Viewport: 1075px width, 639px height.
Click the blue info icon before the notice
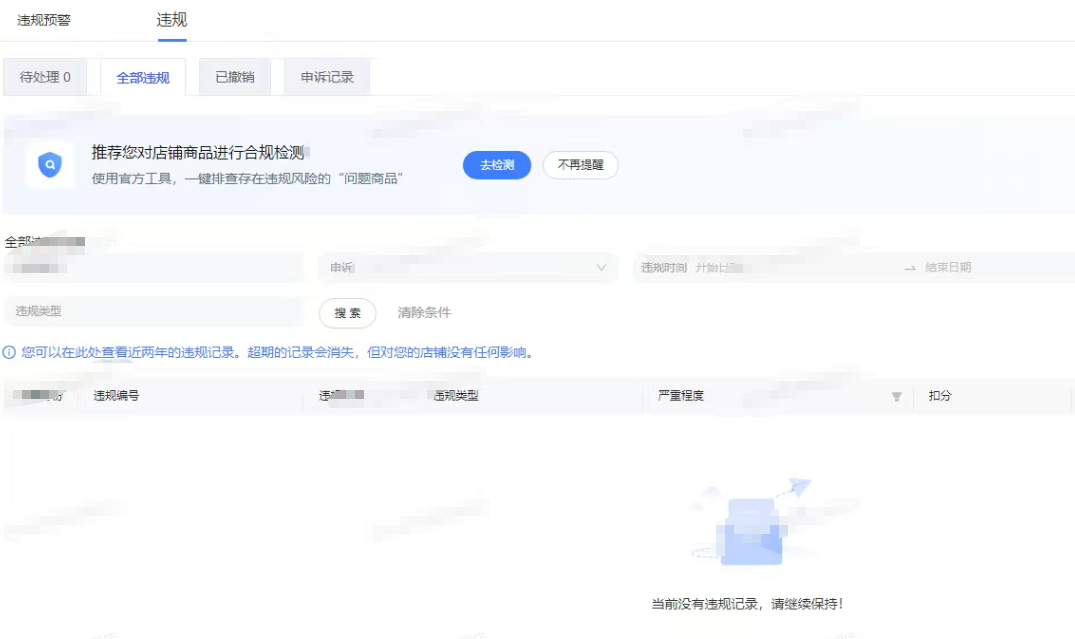coord(9,353)
